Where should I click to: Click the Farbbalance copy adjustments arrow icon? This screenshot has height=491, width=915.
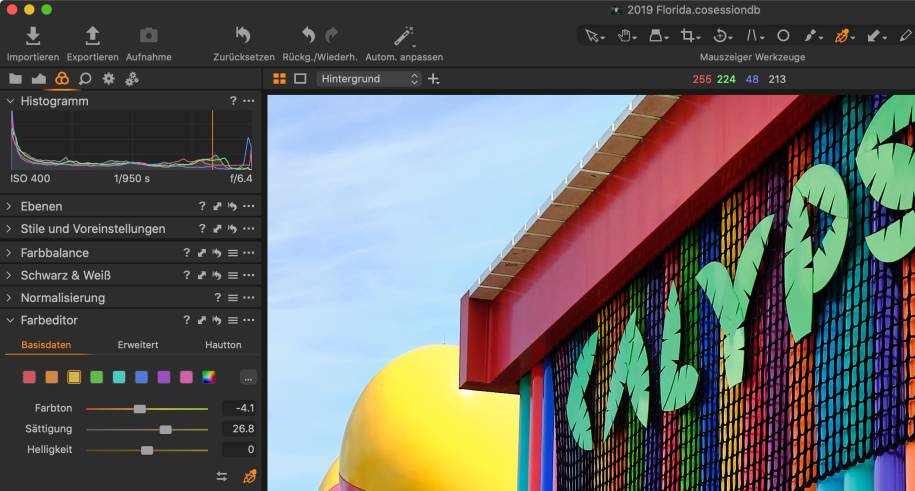(201, 253)
